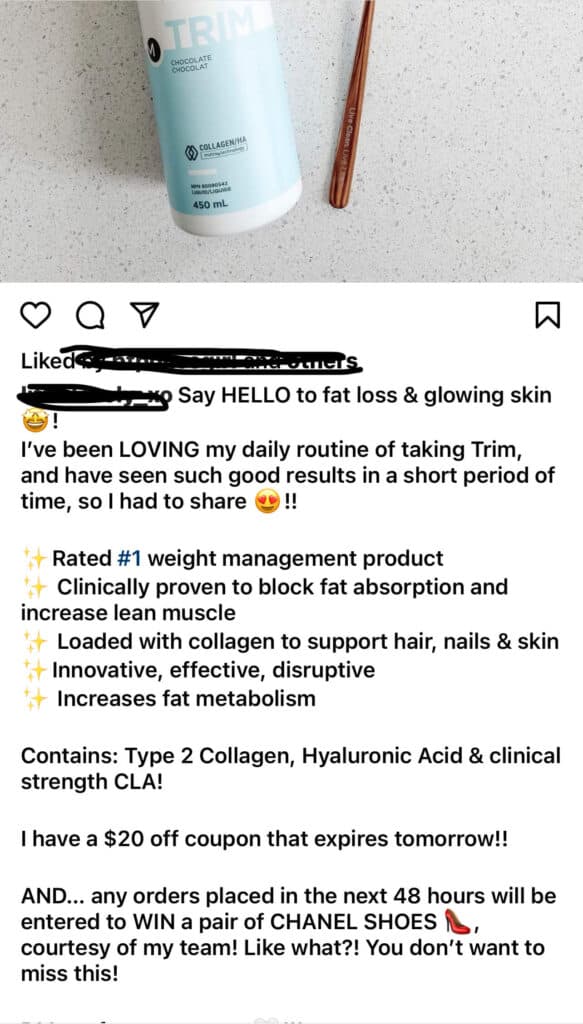
Task: Tap sparkle beside Innovative, effective, disruptive
Action: click(x=34, y=671)
